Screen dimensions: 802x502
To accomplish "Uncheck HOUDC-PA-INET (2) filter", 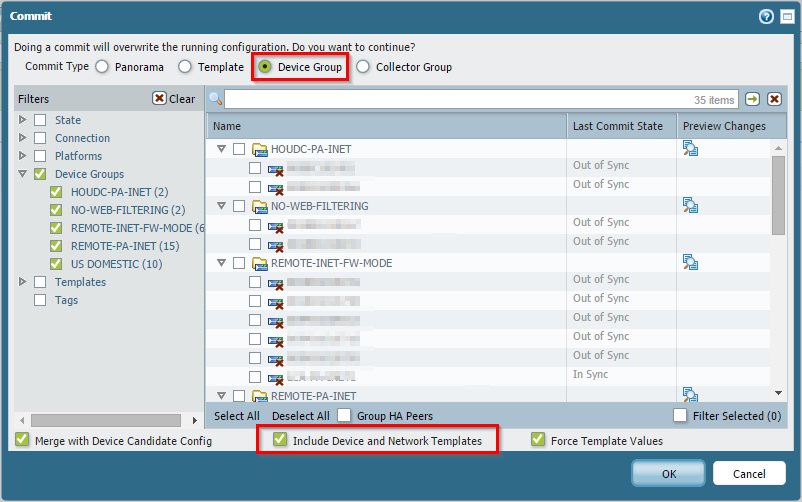I will pyautogui.click(x=56, y=192).
